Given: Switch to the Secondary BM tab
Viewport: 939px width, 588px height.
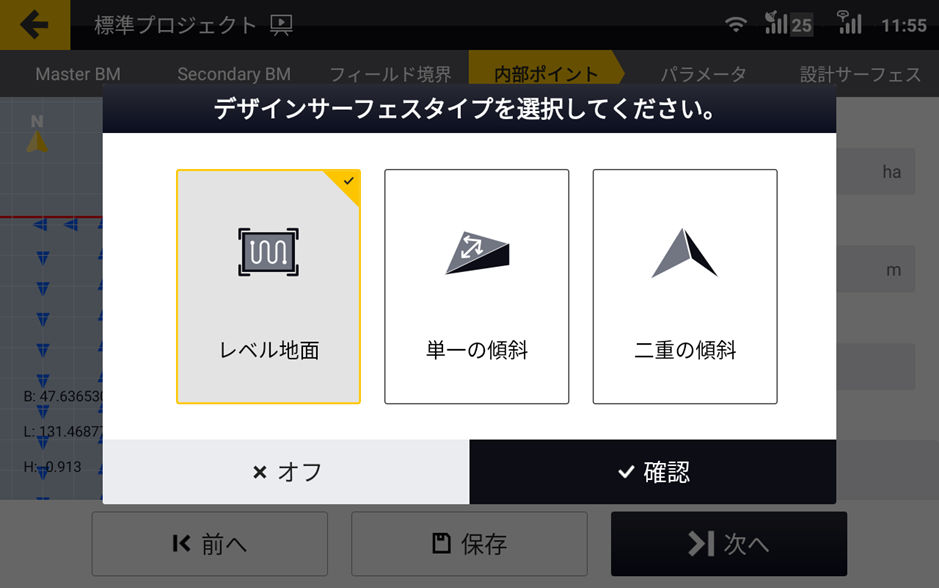Looking at the screenshot, I should click(234, 74).
